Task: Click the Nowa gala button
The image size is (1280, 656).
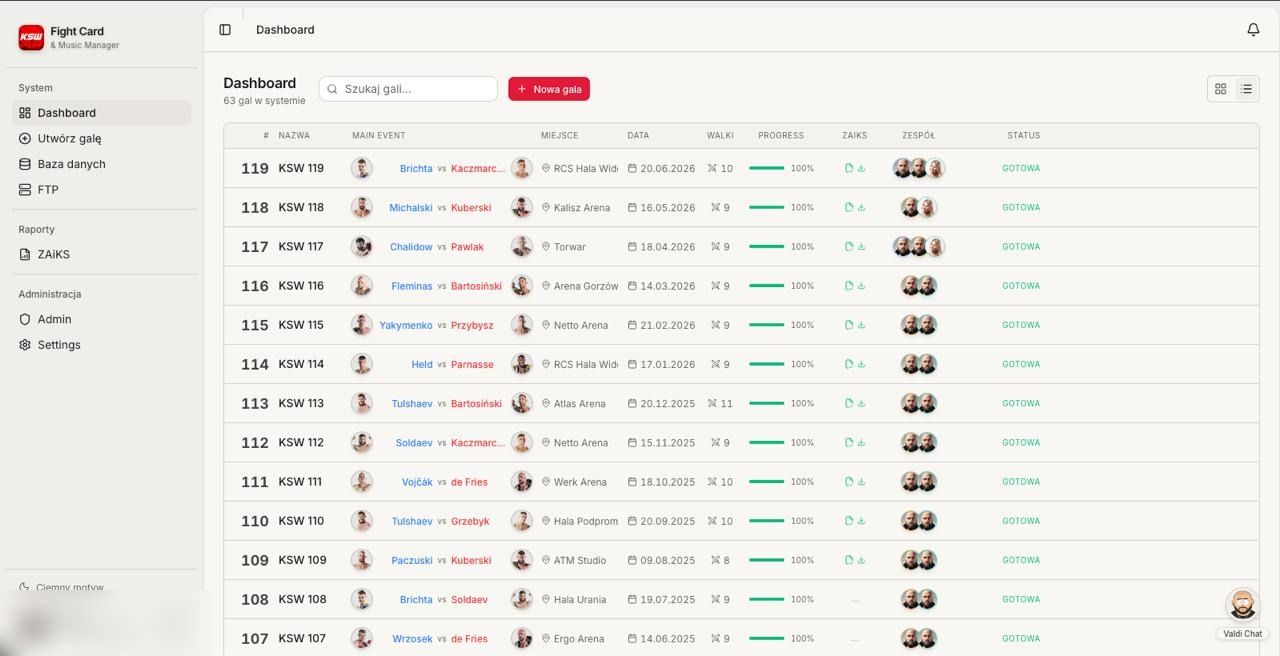Action: pos(549,89)
